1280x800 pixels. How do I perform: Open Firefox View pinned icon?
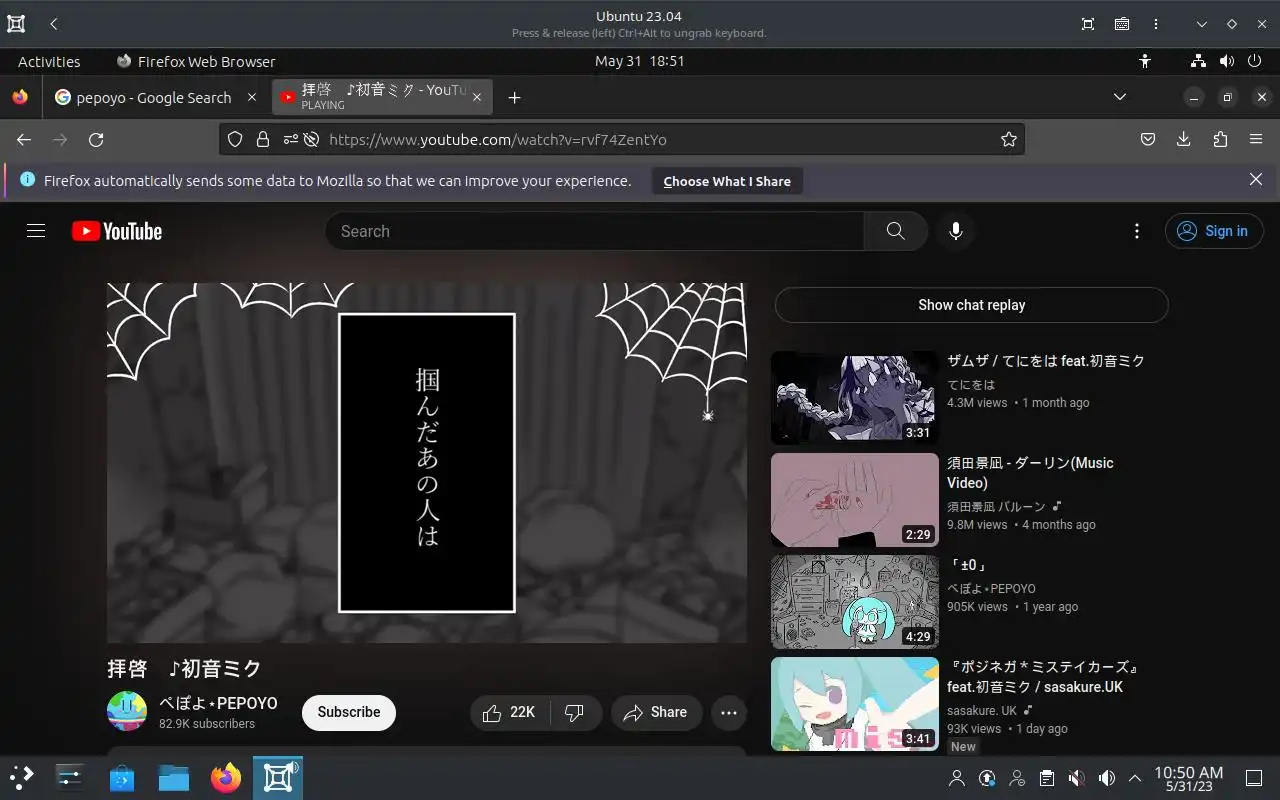[x=20, y=98]
